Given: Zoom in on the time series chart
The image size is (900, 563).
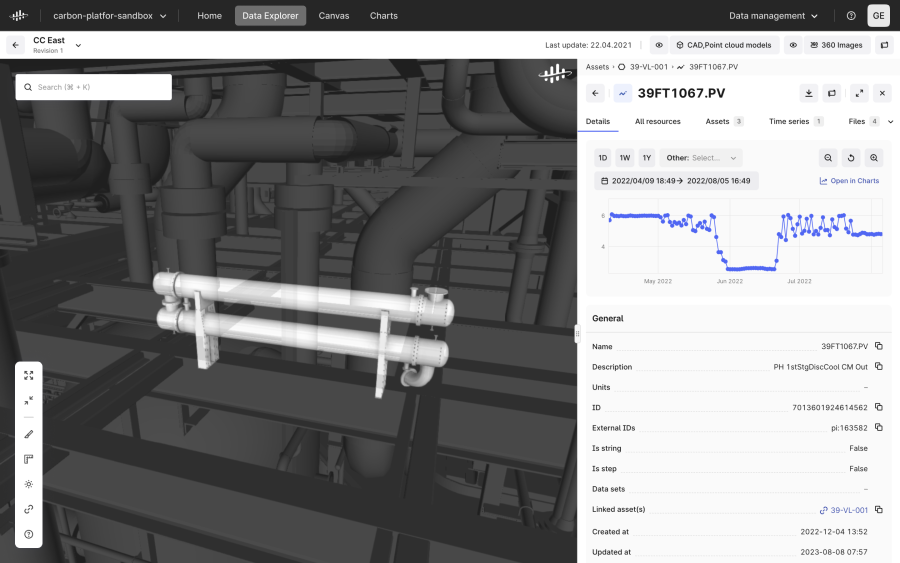Looking at the screenshot, I should coord(874,158).
